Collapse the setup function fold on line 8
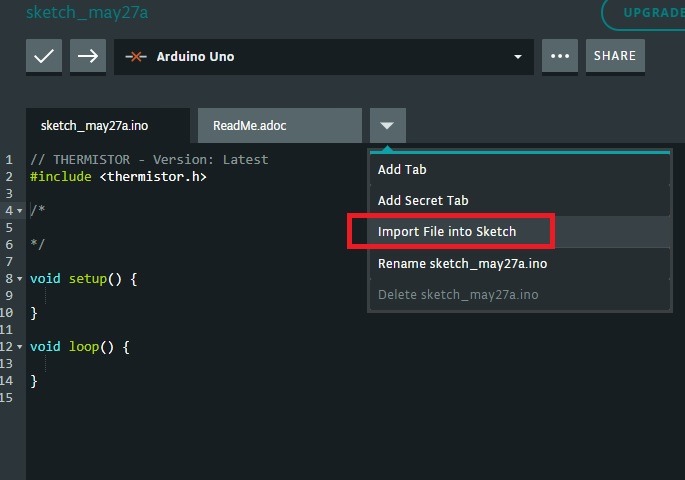 tap(20, 279)
